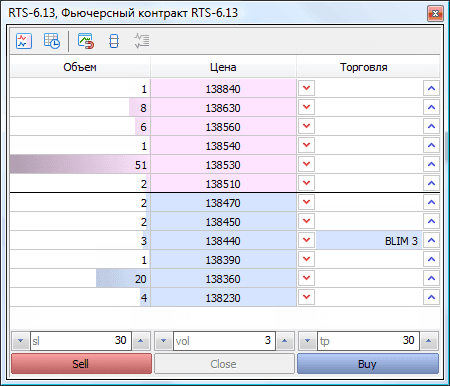Image resolution: width=450 pixels, height=386 pixels.
Task: Click price cell 138840
Action: point(223,89)
